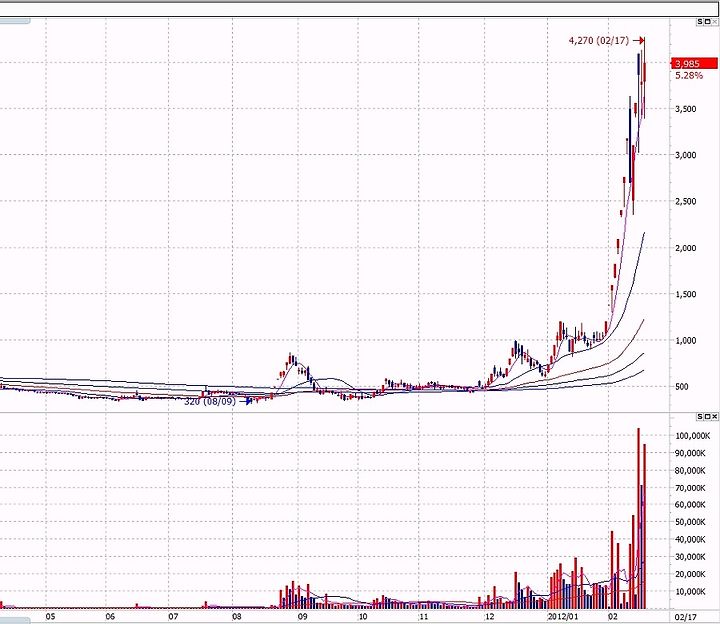Click the 80,000K volume axis label
This screenshot has height=624, width=720.
690,471
